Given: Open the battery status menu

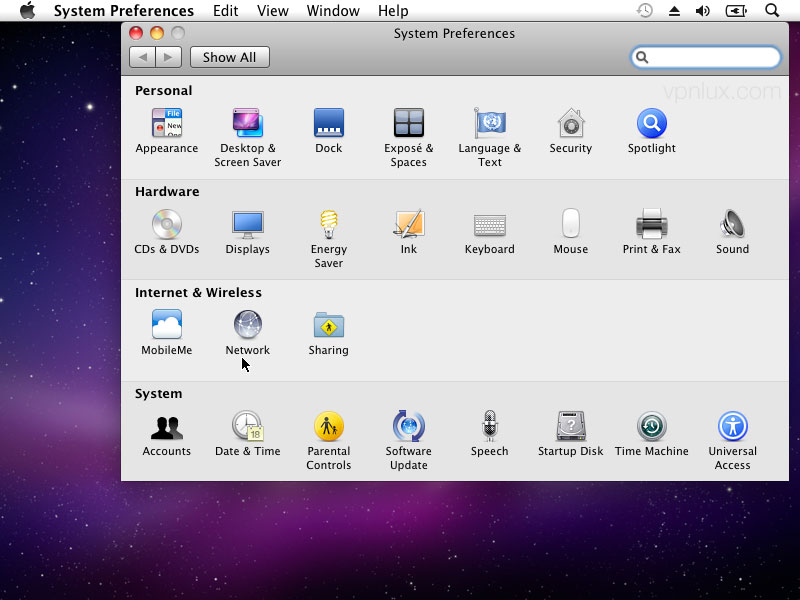Looking at the screenshot, I should click(736, 11).
